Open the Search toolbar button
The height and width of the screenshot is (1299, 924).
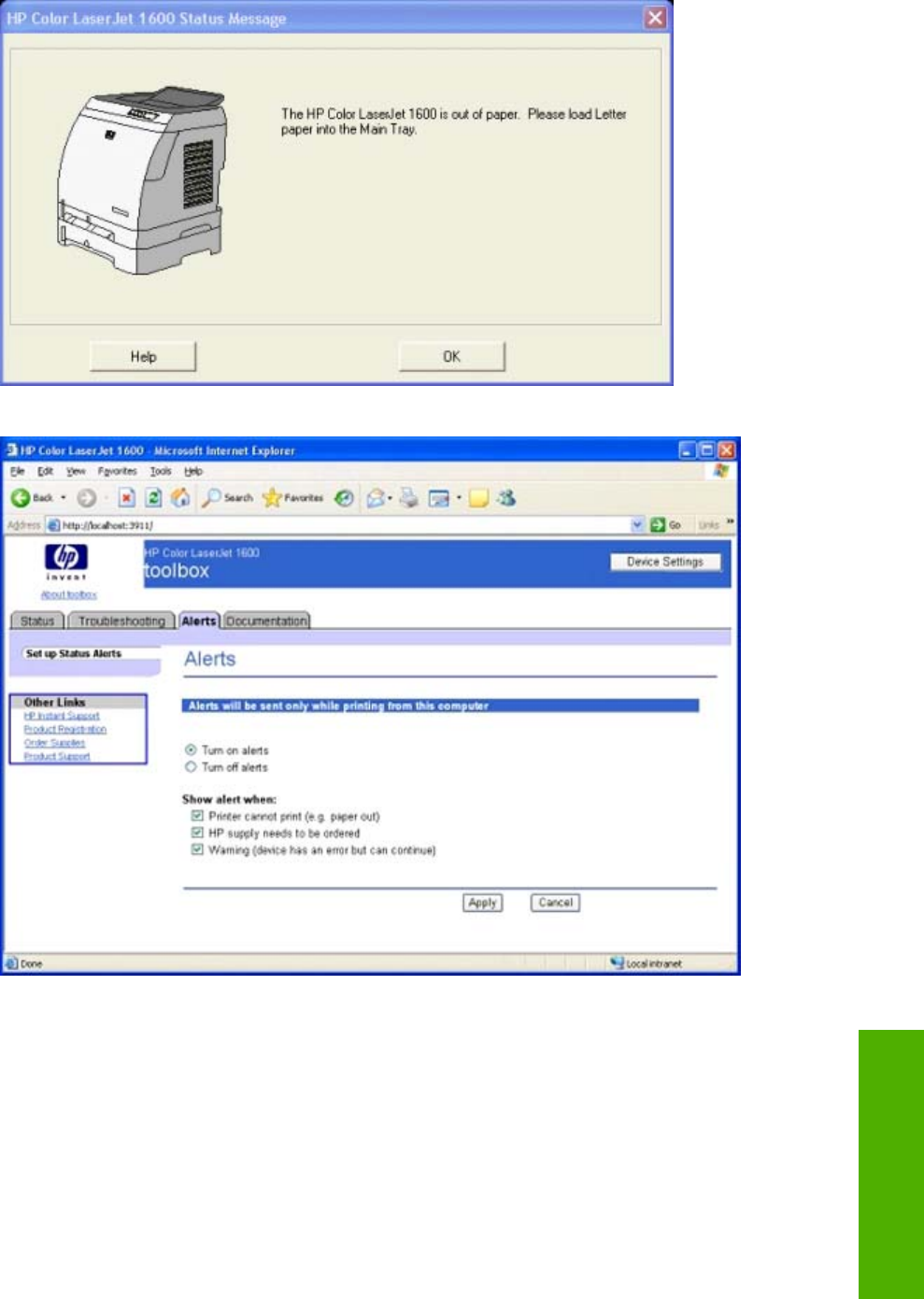point(228,498)
